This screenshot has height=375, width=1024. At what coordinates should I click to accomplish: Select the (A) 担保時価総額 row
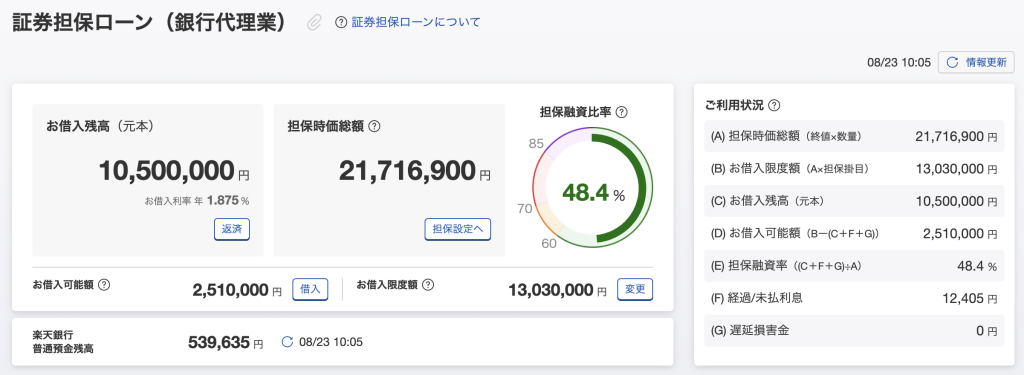pos(854,137)
